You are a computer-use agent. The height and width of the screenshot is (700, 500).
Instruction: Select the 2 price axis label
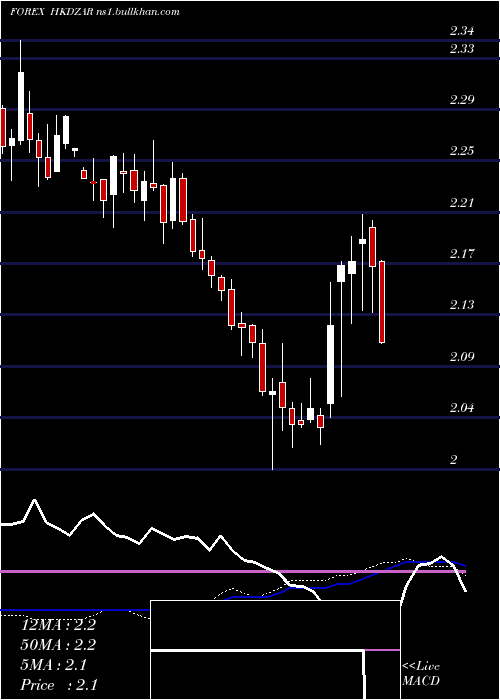pyautogui.click(x=454, y=459)
